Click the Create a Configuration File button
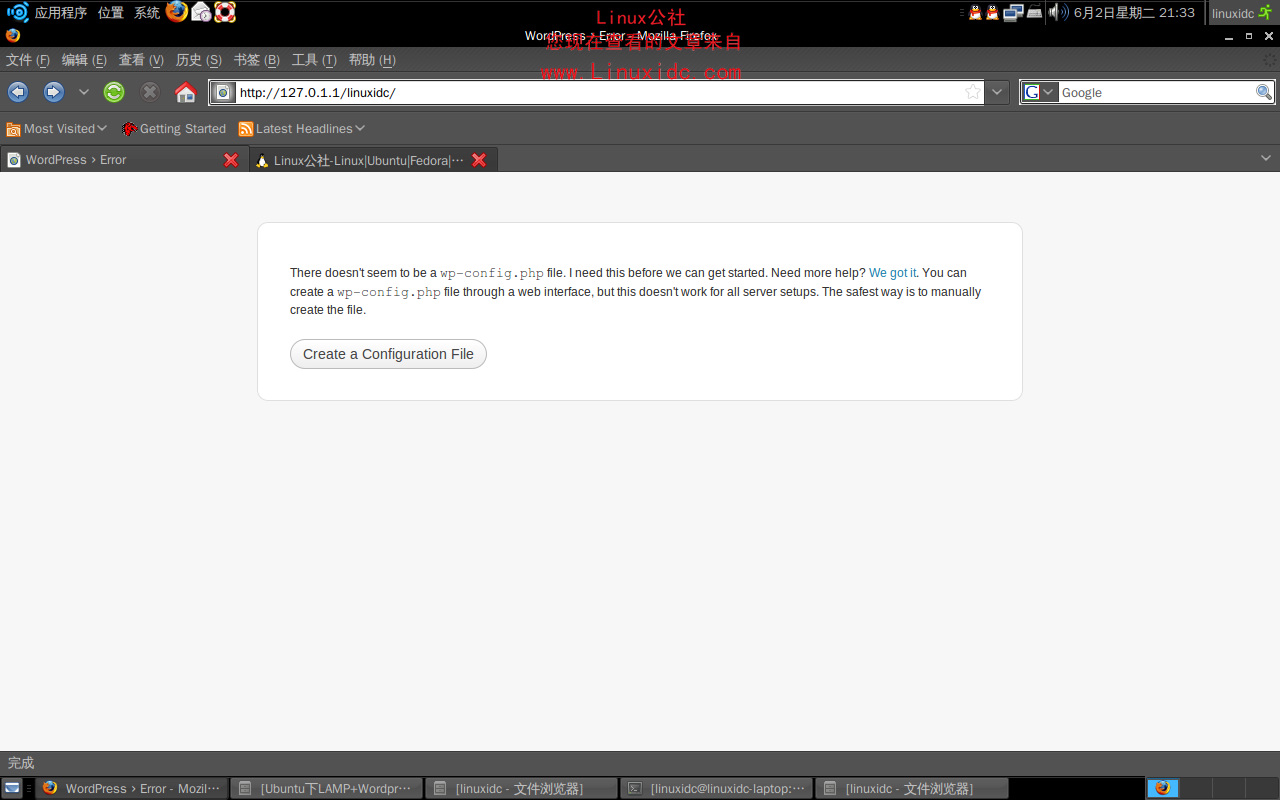Image resolution: width=1280 pixels, height=800 pixels. (388, 354)
